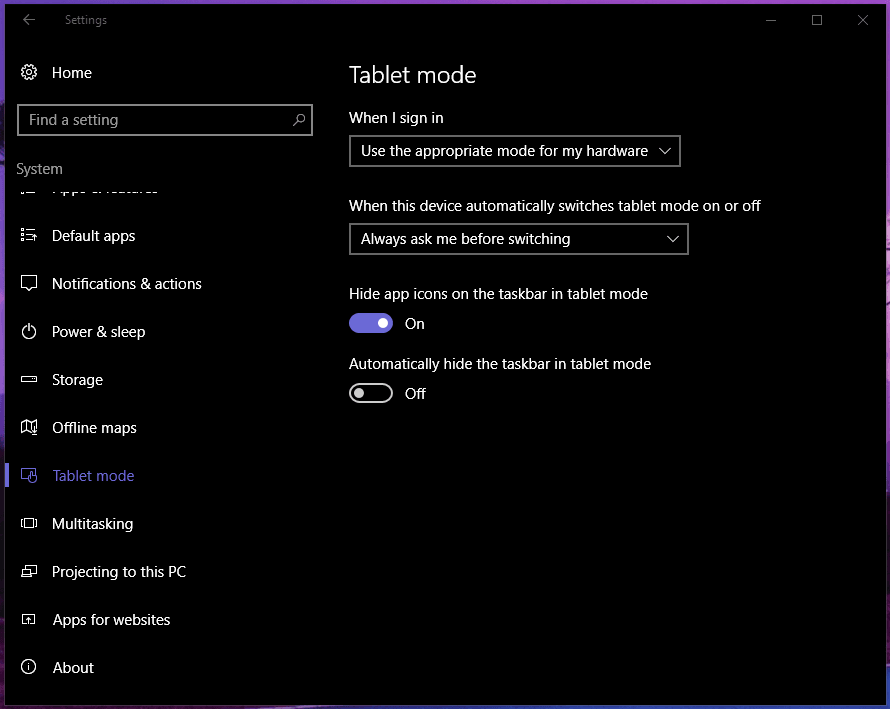Click the Find a setting search box

[x=150, y=120]
